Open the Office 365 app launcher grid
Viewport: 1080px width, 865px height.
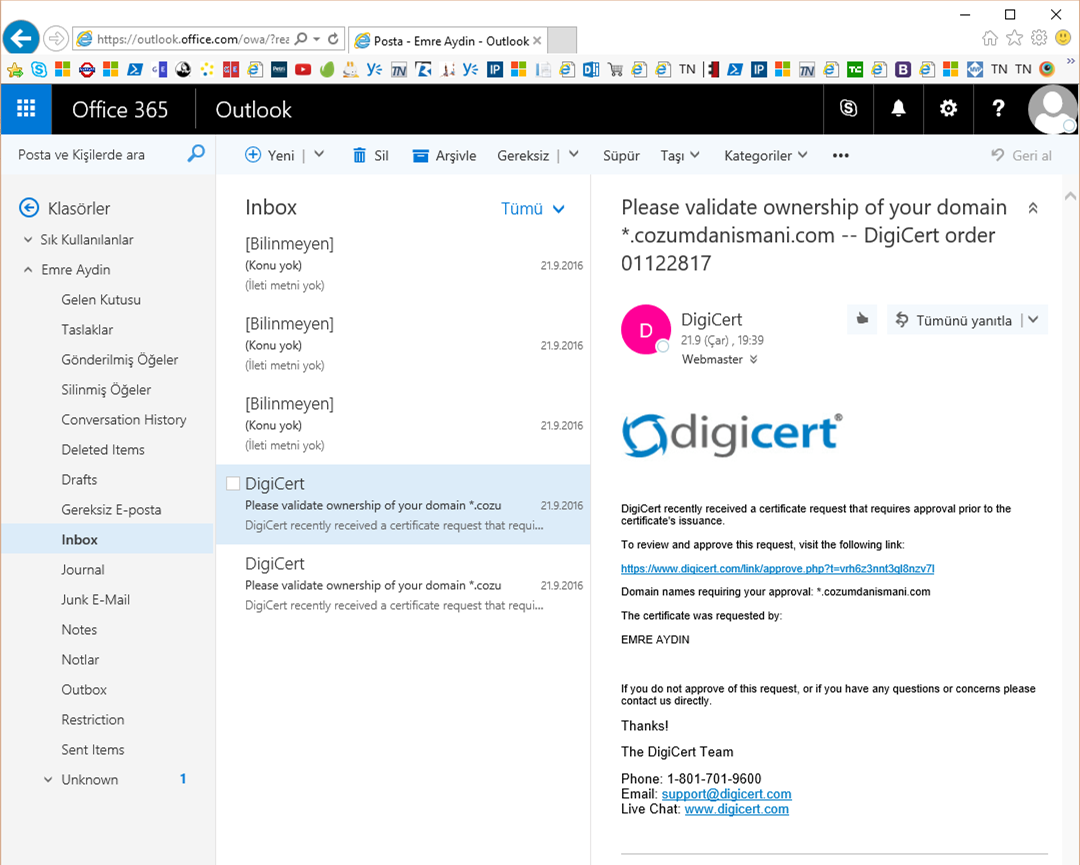pos(26,109)
